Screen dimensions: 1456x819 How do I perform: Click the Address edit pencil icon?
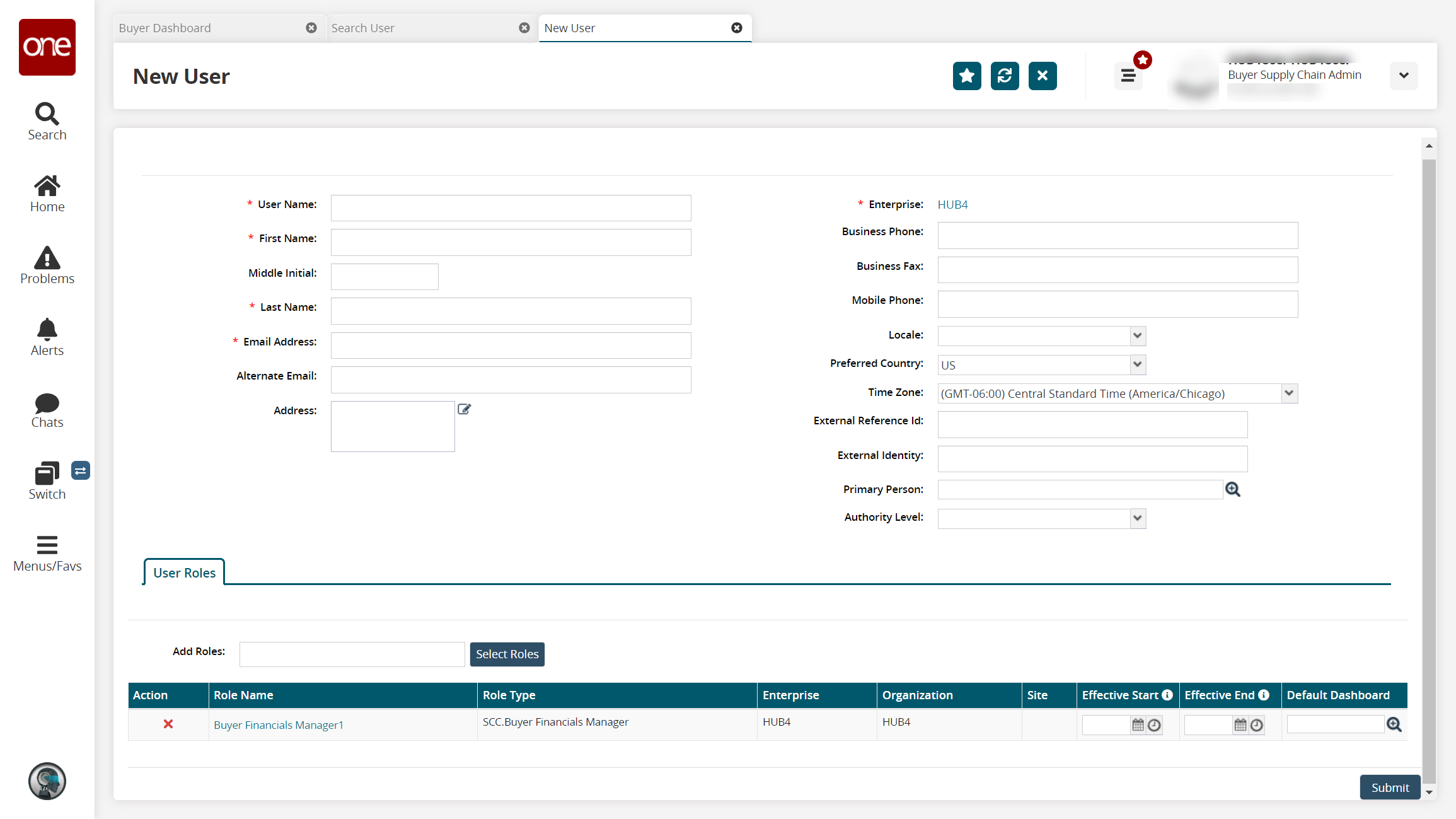465,409
